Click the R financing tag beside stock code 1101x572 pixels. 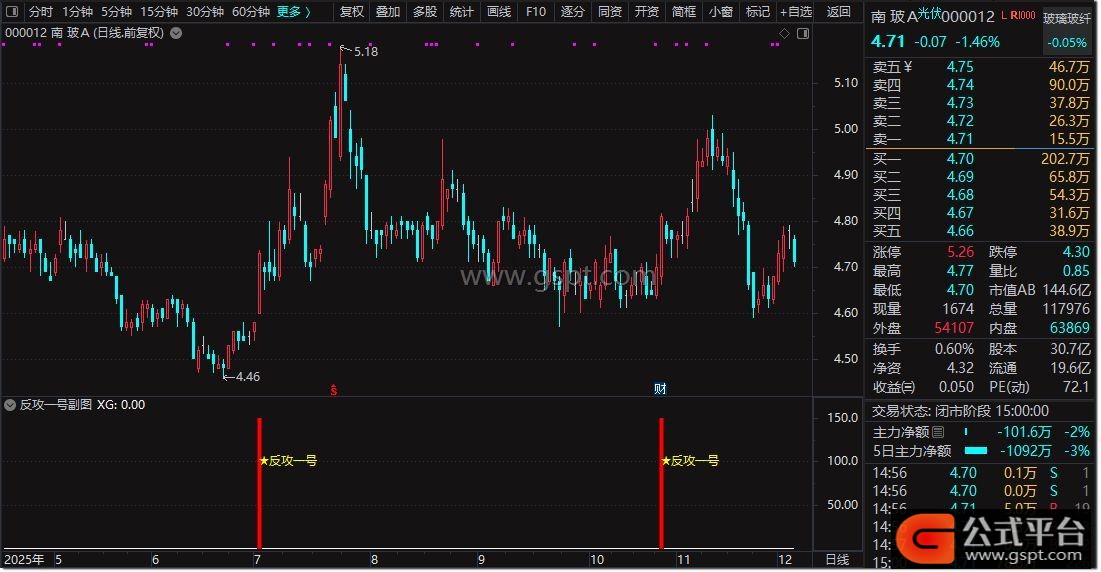pos(1017,16)
